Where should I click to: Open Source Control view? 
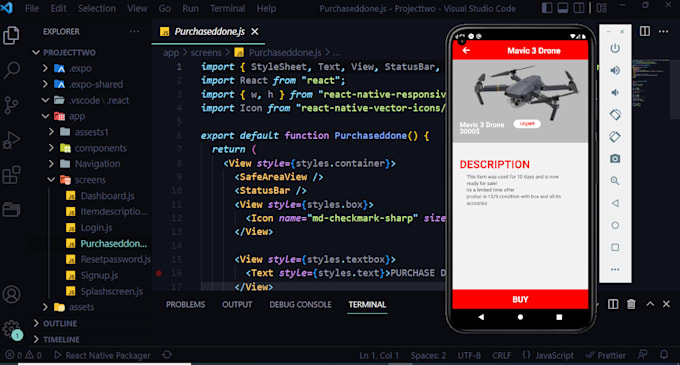11,105
